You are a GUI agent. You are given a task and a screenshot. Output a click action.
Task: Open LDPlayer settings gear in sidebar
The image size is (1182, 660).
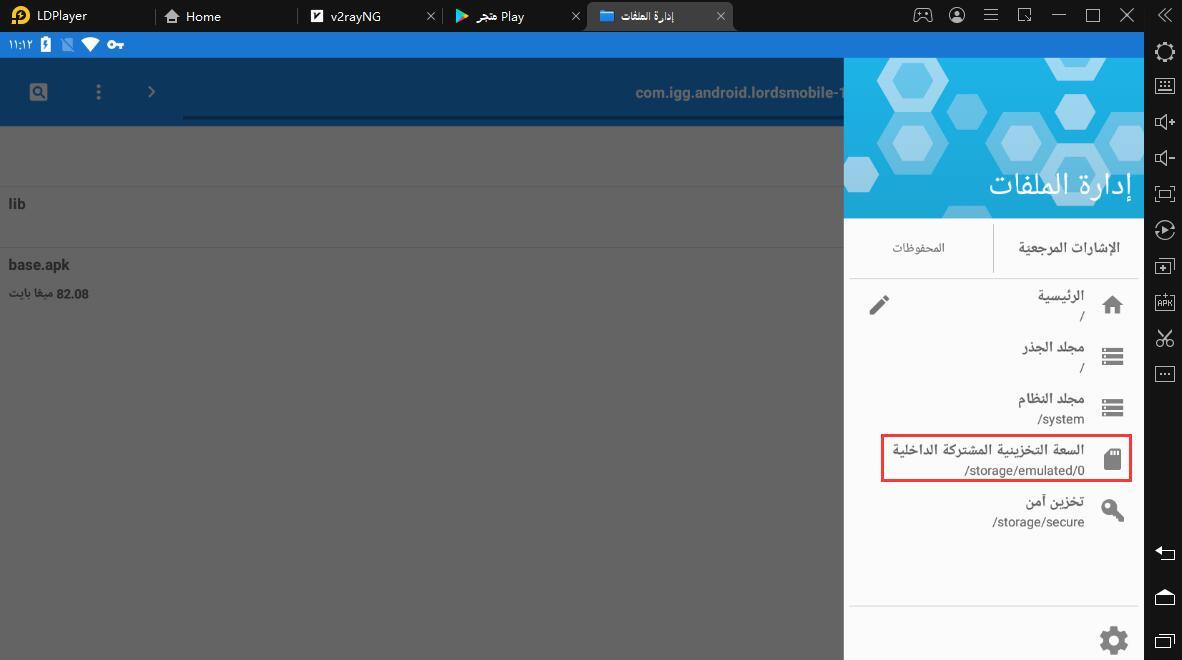[1165, 51]
